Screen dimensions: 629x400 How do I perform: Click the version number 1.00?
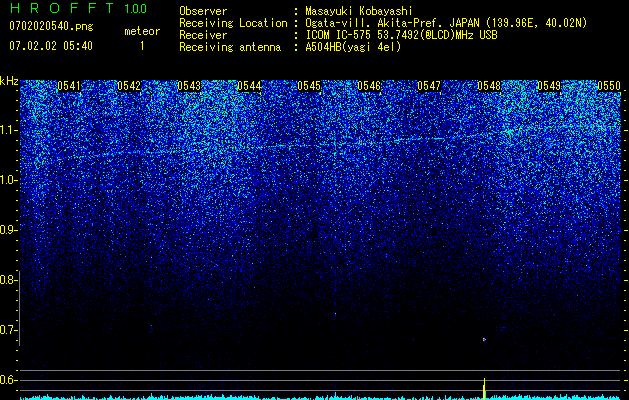[136, 8]
